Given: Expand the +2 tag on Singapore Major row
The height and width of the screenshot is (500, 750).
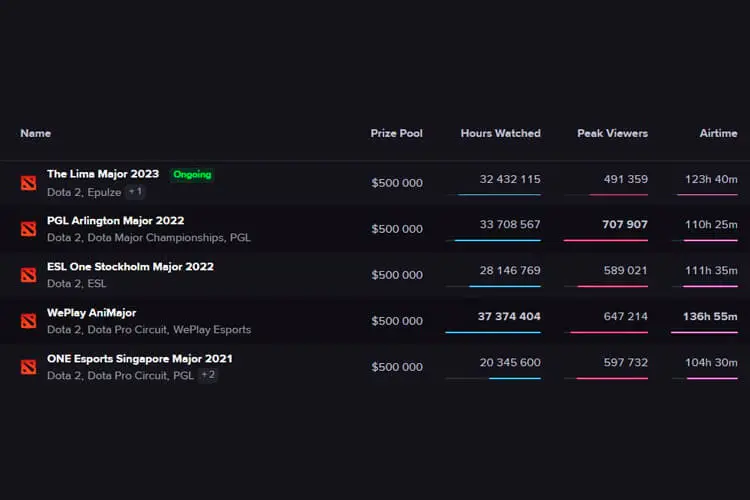Looking at the screenshot, I should click(x=208, y=375).
